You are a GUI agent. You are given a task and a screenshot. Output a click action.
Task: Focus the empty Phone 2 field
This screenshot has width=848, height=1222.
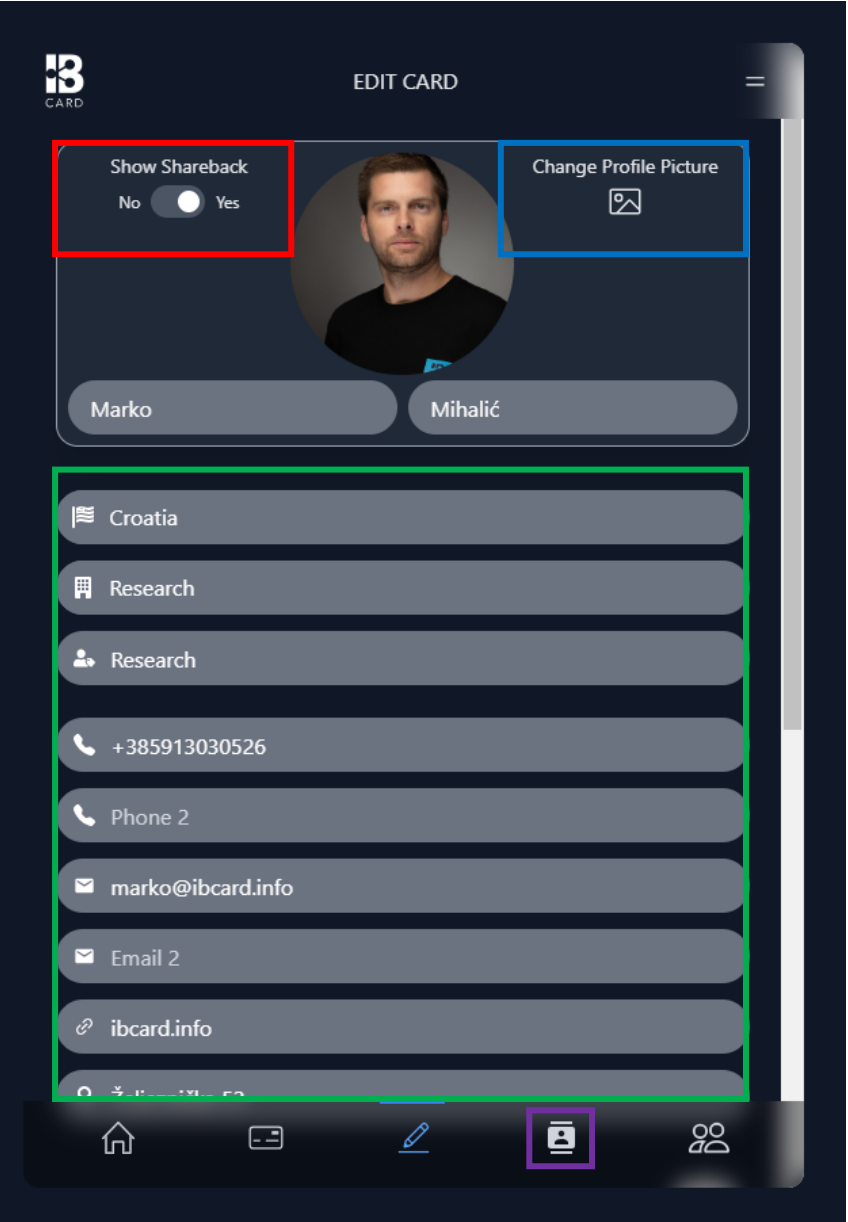click(x=402, y=816)
